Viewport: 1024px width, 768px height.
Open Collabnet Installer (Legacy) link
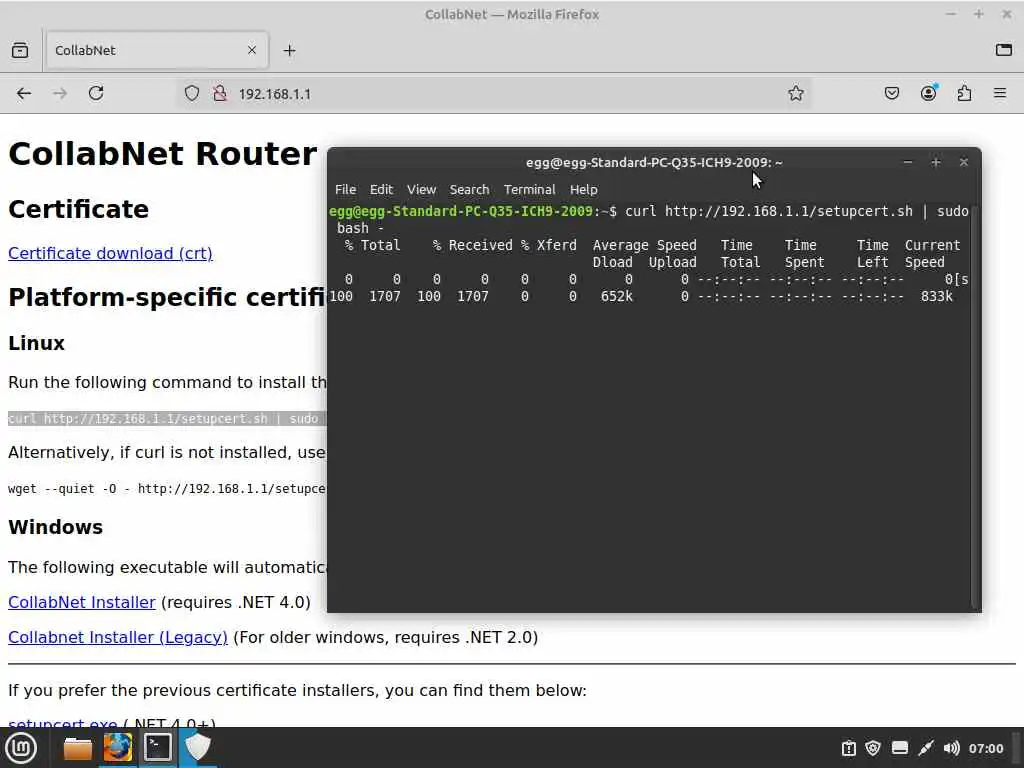tap(118, 637)
